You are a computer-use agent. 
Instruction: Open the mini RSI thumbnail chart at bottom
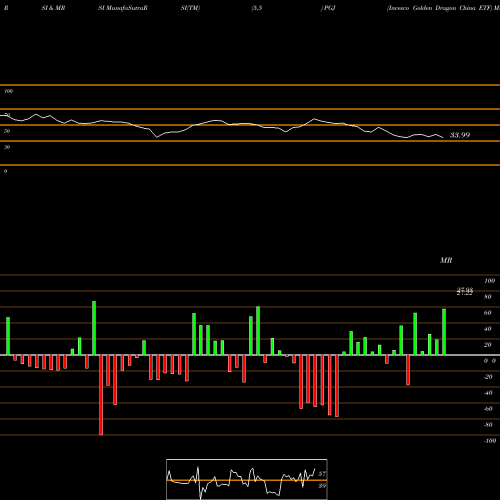coord(247,479)
